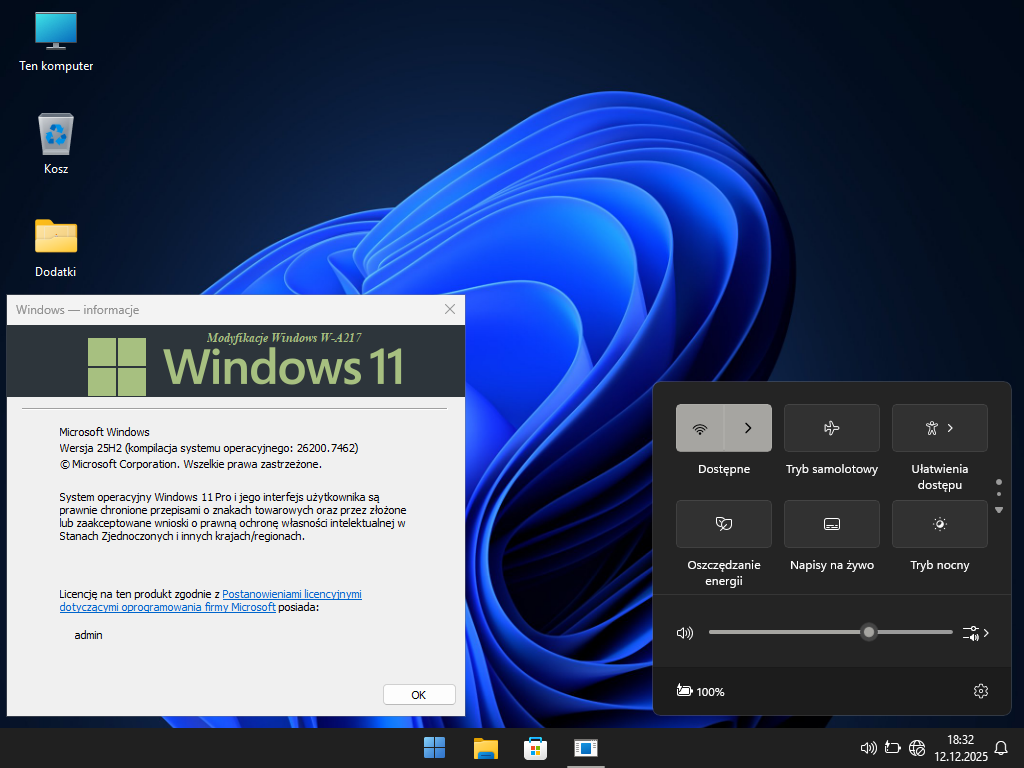
Task: Expand available Wi-Fi networks list
Action: (748, 428)
